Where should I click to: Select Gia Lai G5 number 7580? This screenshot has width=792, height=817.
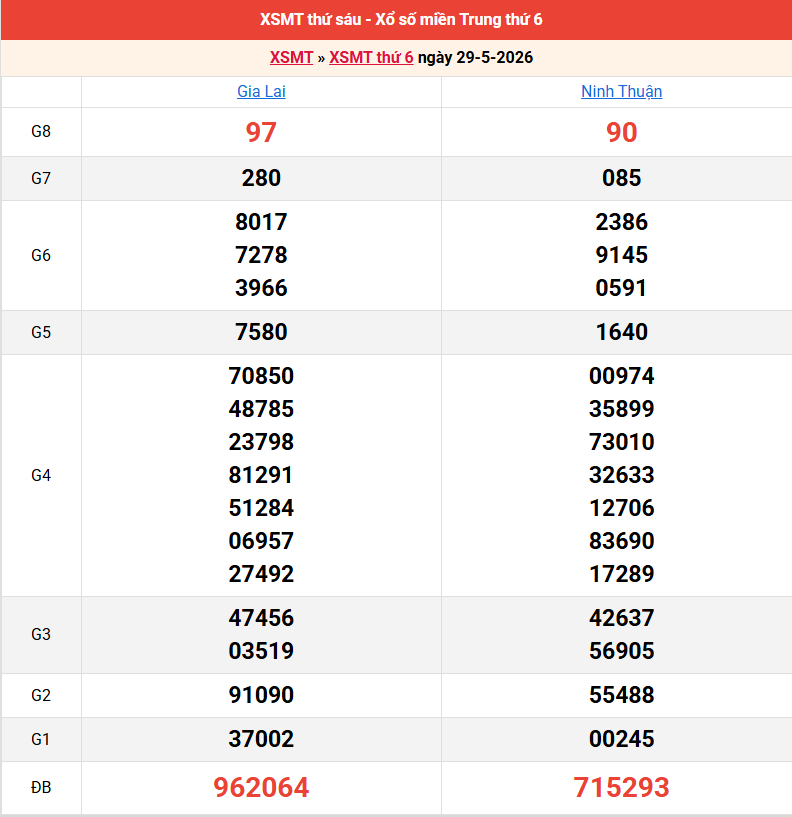[x=261, y=332]
